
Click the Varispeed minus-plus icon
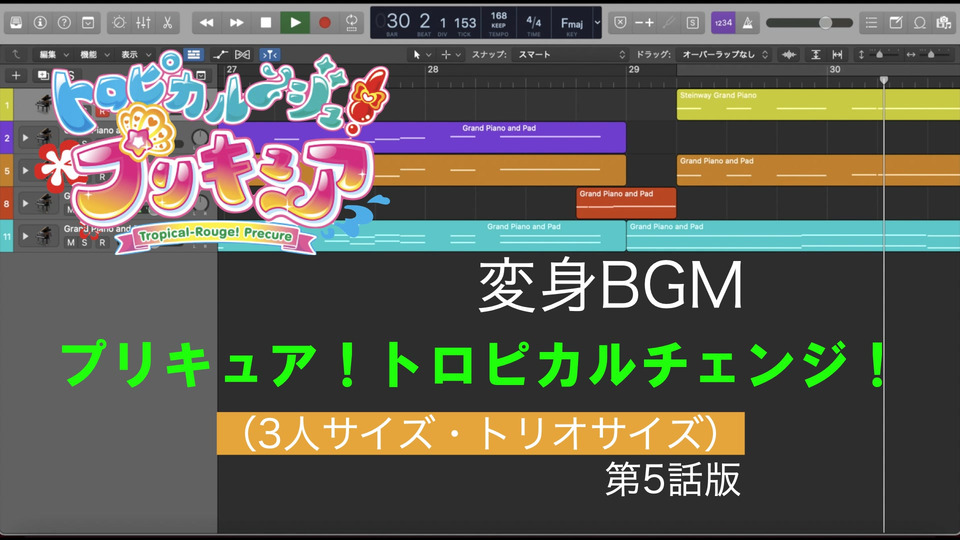point(644,23)
